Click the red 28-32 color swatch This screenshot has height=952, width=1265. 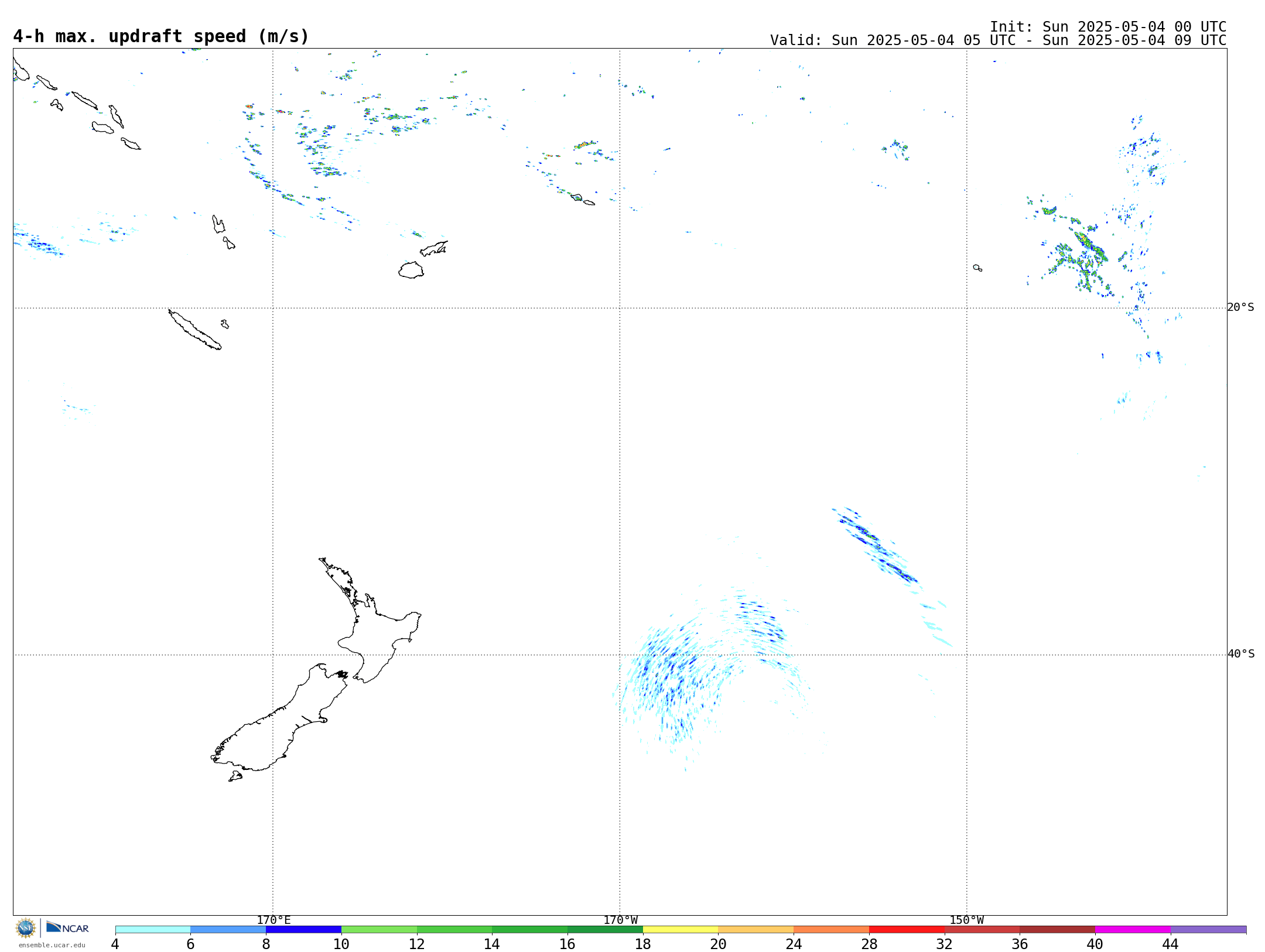907,930
